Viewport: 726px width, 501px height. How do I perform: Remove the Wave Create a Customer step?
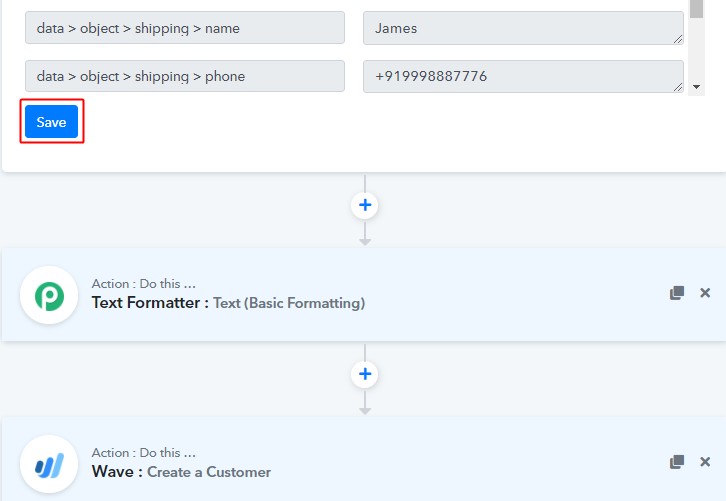point(705,462)
